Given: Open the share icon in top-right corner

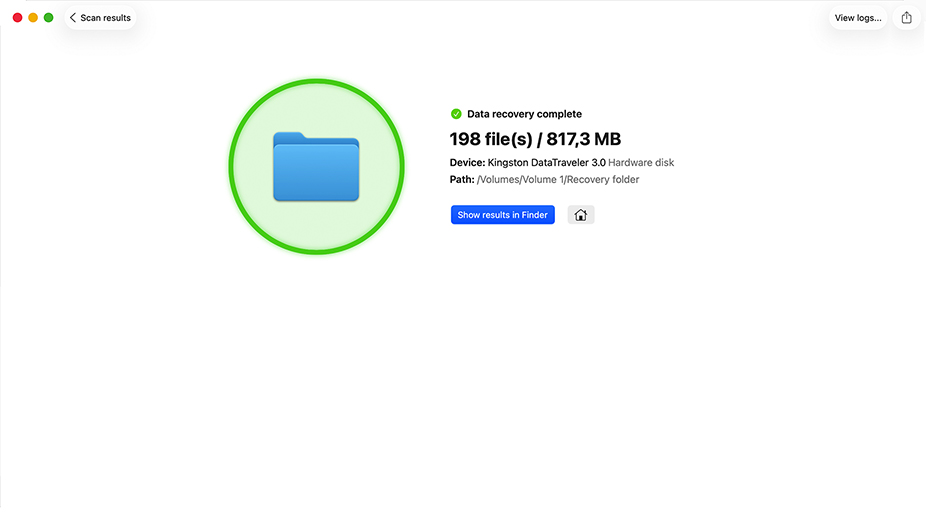Looking at the screenshot, I should [x=907, y=18].
